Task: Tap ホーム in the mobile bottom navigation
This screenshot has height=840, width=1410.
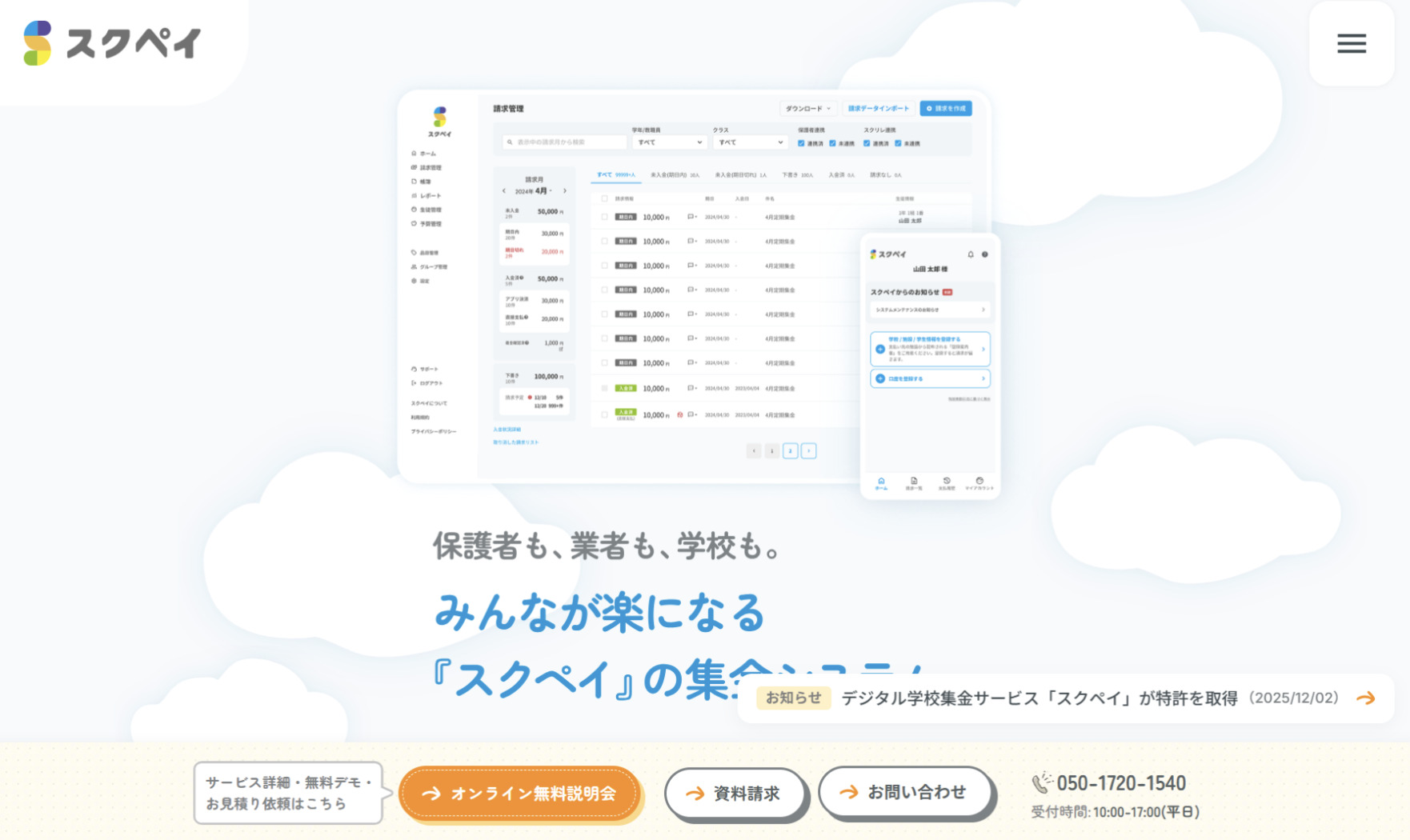Action: click(881, 483)
